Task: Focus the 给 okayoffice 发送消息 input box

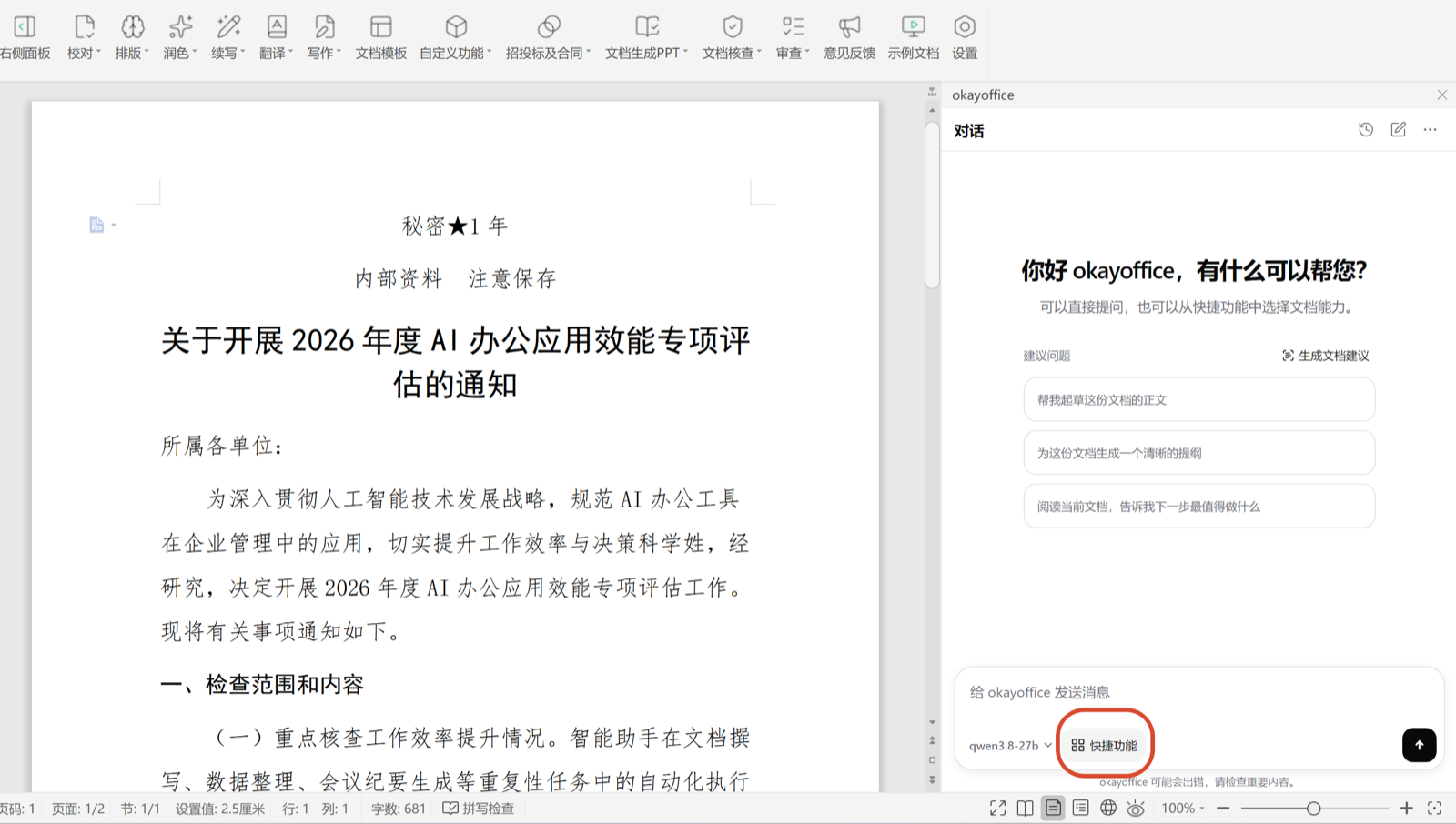Action: 1199,692
